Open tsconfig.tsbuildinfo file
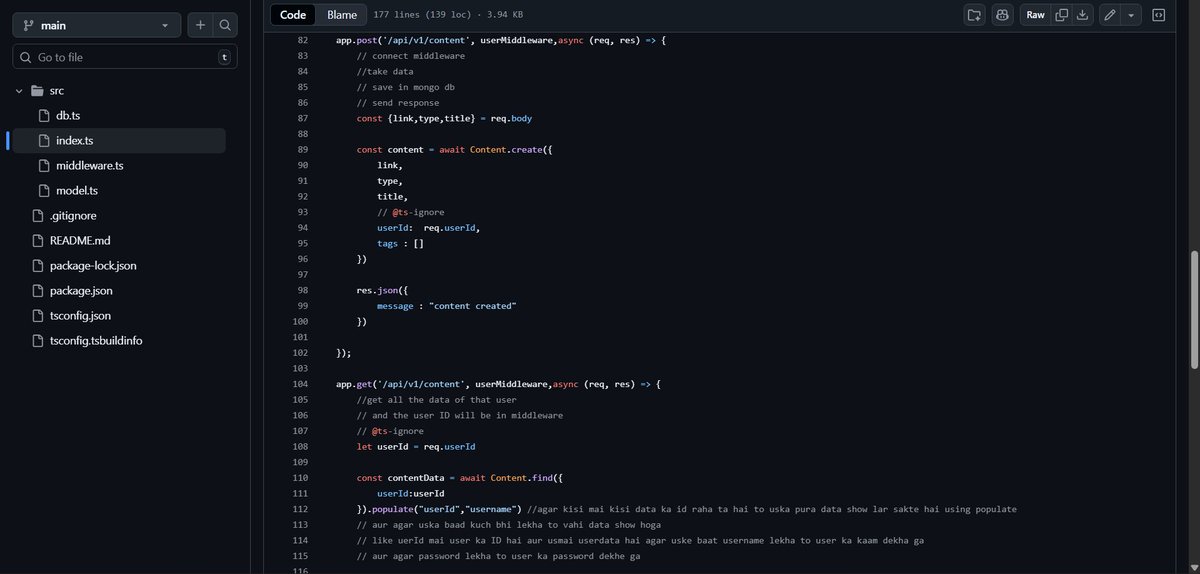The image size is (1200, 574). point(96,341)
